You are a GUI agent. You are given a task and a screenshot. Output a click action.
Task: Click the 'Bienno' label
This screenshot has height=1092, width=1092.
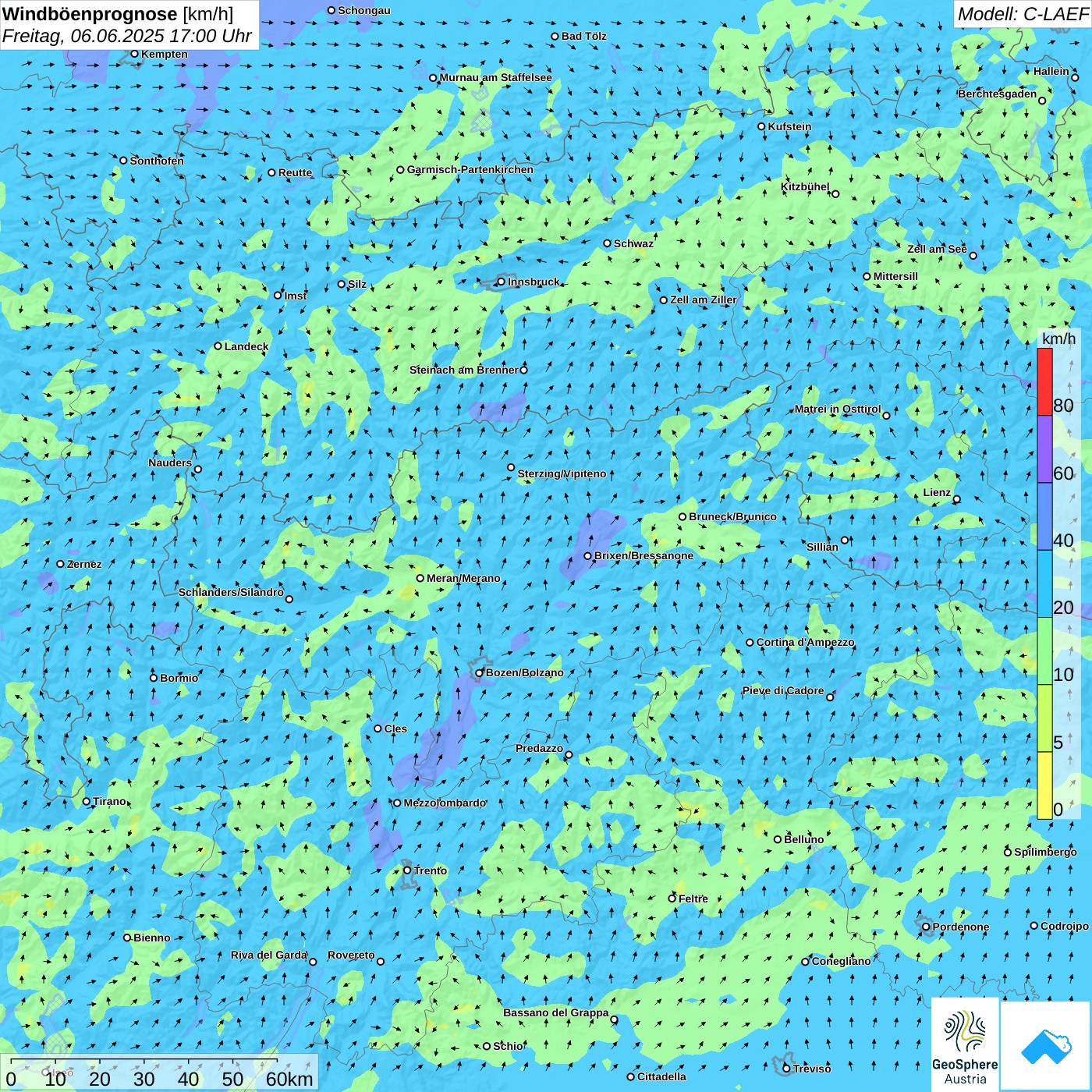click(151, 938)
